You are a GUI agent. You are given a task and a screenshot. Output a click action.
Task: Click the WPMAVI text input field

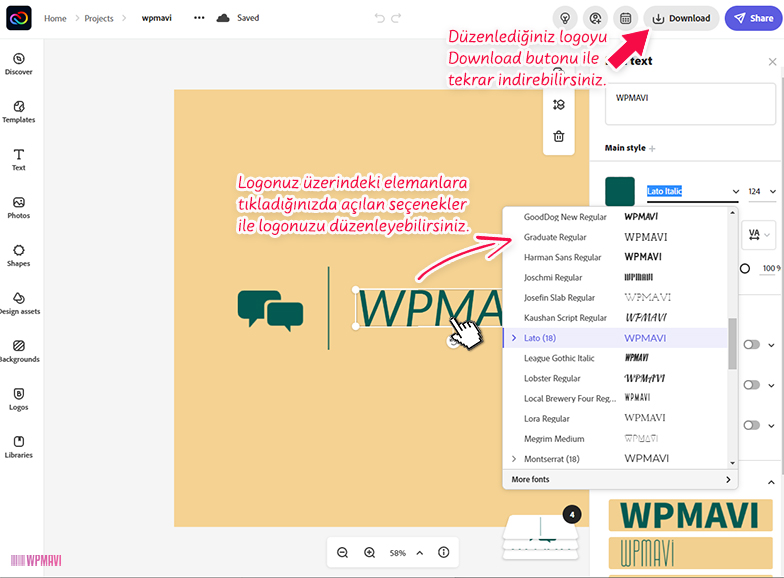point(690,104)
